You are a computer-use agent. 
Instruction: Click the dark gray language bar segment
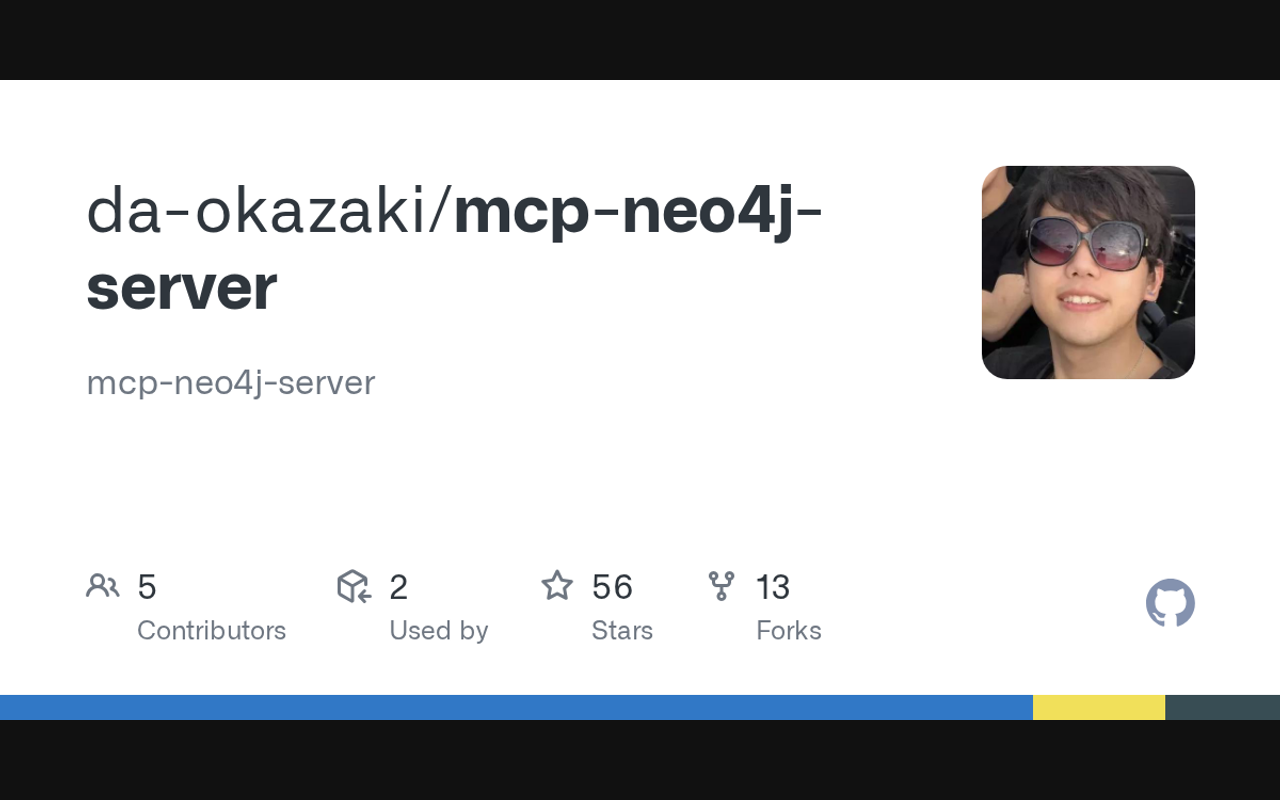[1222, 707]
